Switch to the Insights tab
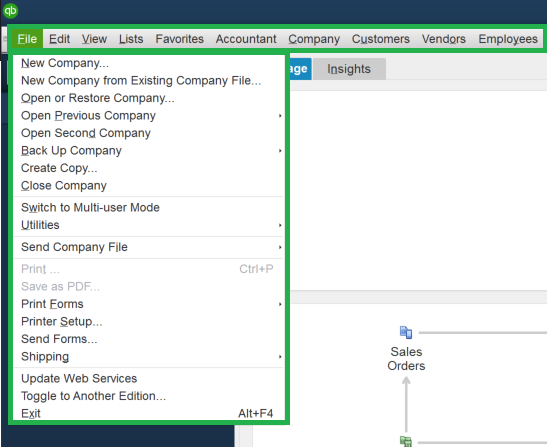 coord(349,69)
